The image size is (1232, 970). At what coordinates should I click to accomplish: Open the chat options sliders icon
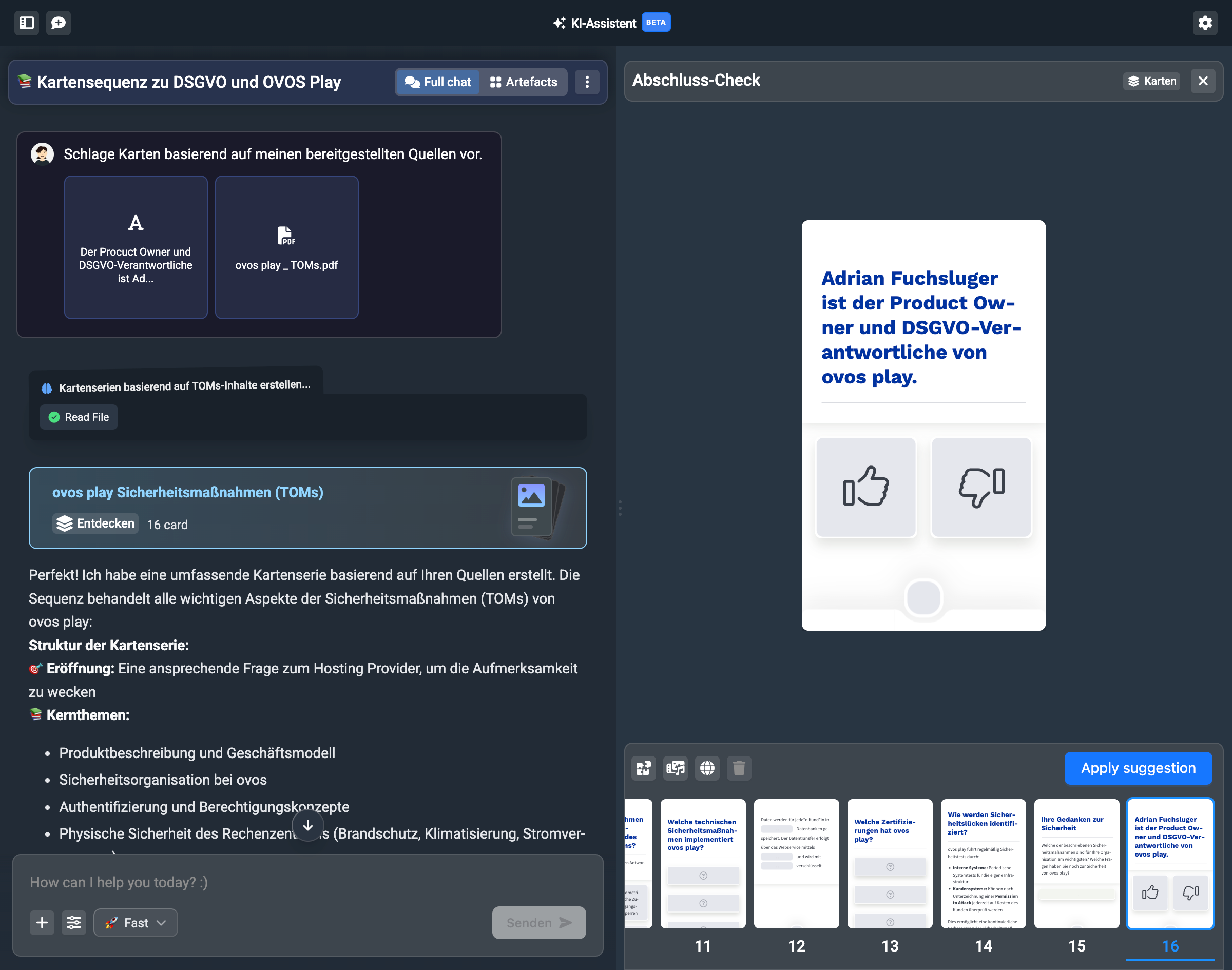(74, 922)
